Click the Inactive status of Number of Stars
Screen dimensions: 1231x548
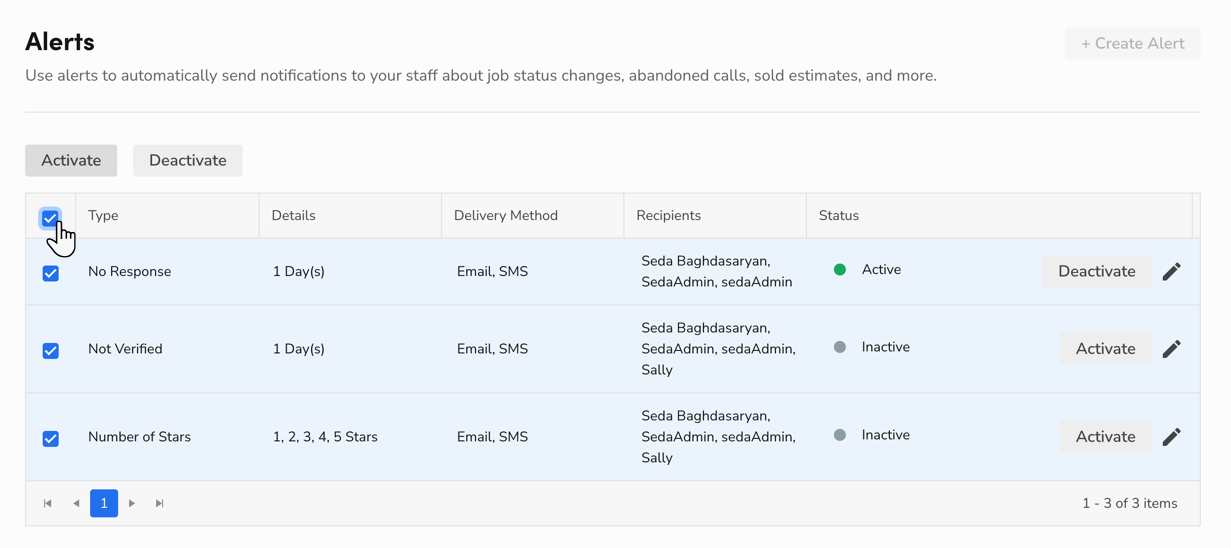click(x=871, y=435)
